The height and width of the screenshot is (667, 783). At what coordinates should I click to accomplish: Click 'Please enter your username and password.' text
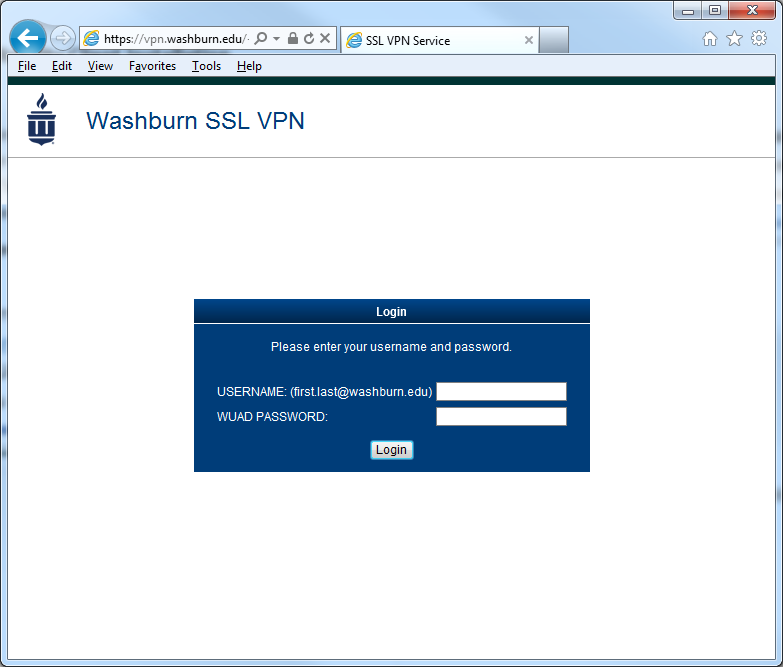click(392, 347)
